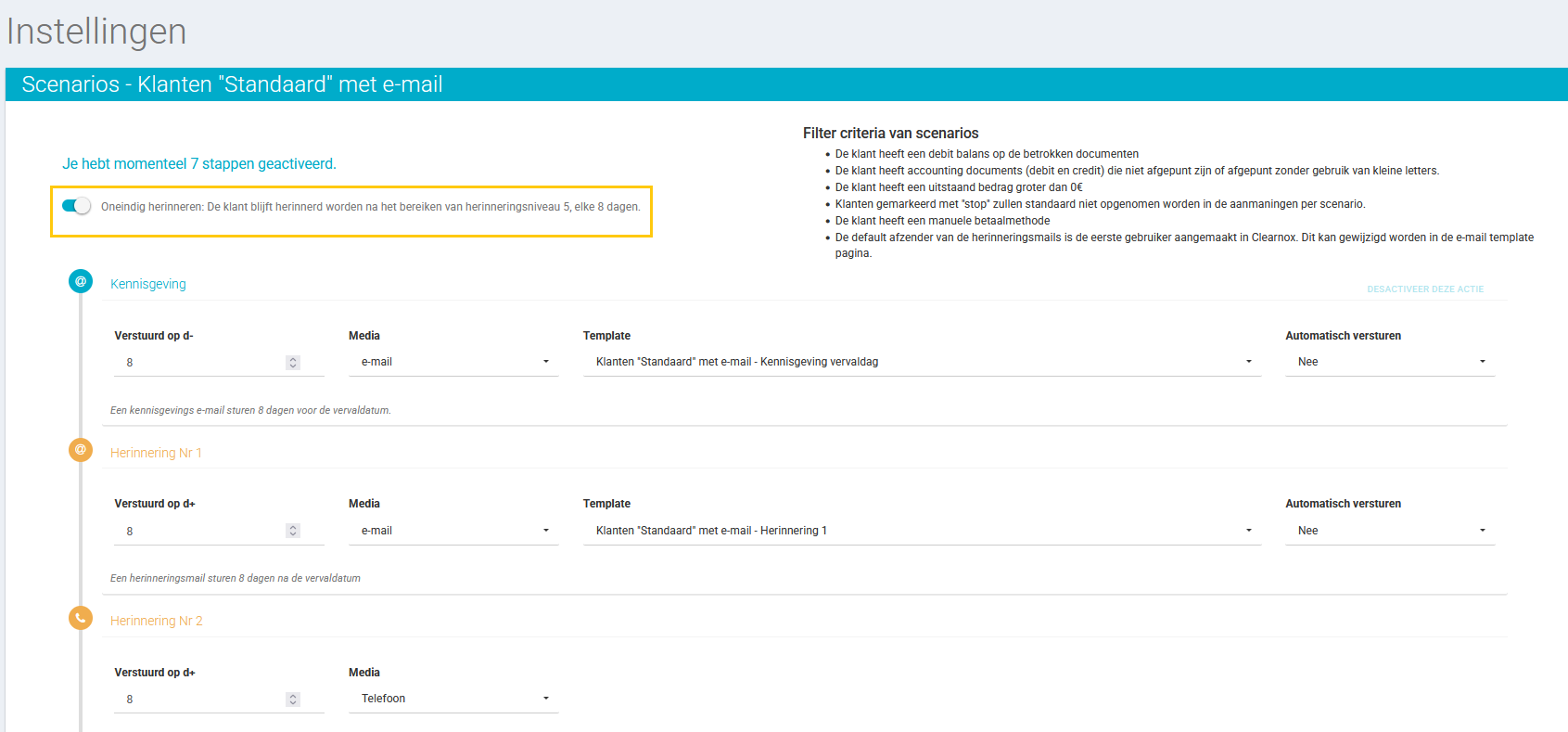Open Automatisch versturen dropdown for Kennisgeving
The image size is (1568, 732).
pyautogui.click(x=1389, y=362)
